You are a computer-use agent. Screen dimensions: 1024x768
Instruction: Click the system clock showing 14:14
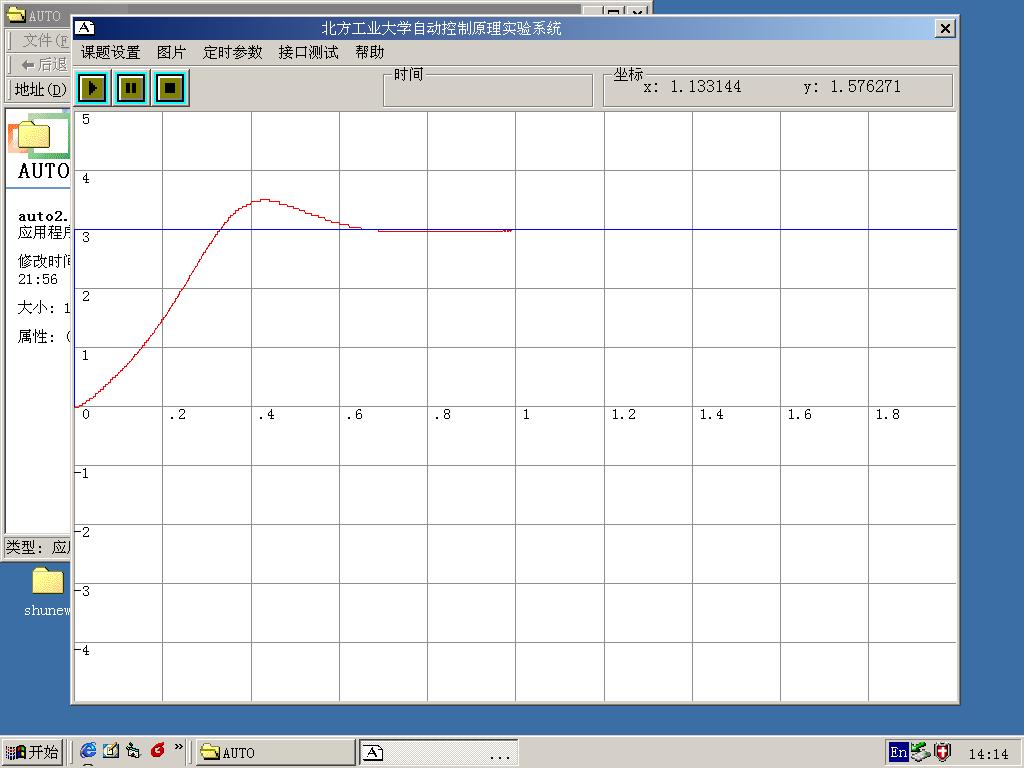point(988,753)
